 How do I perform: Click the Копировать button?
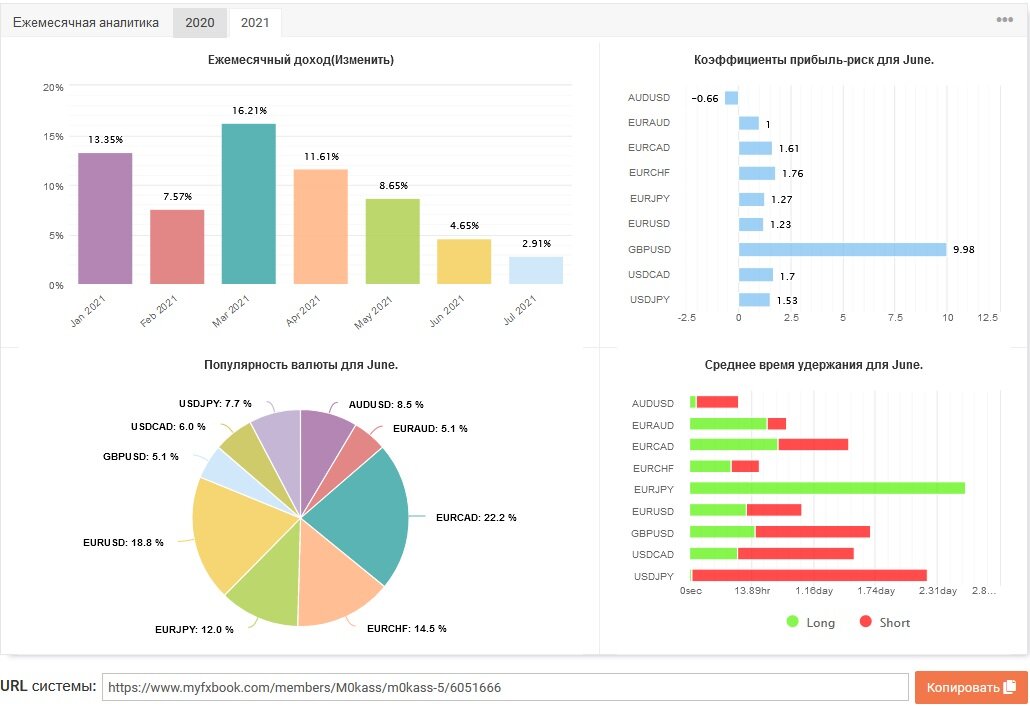click(971, 687)
